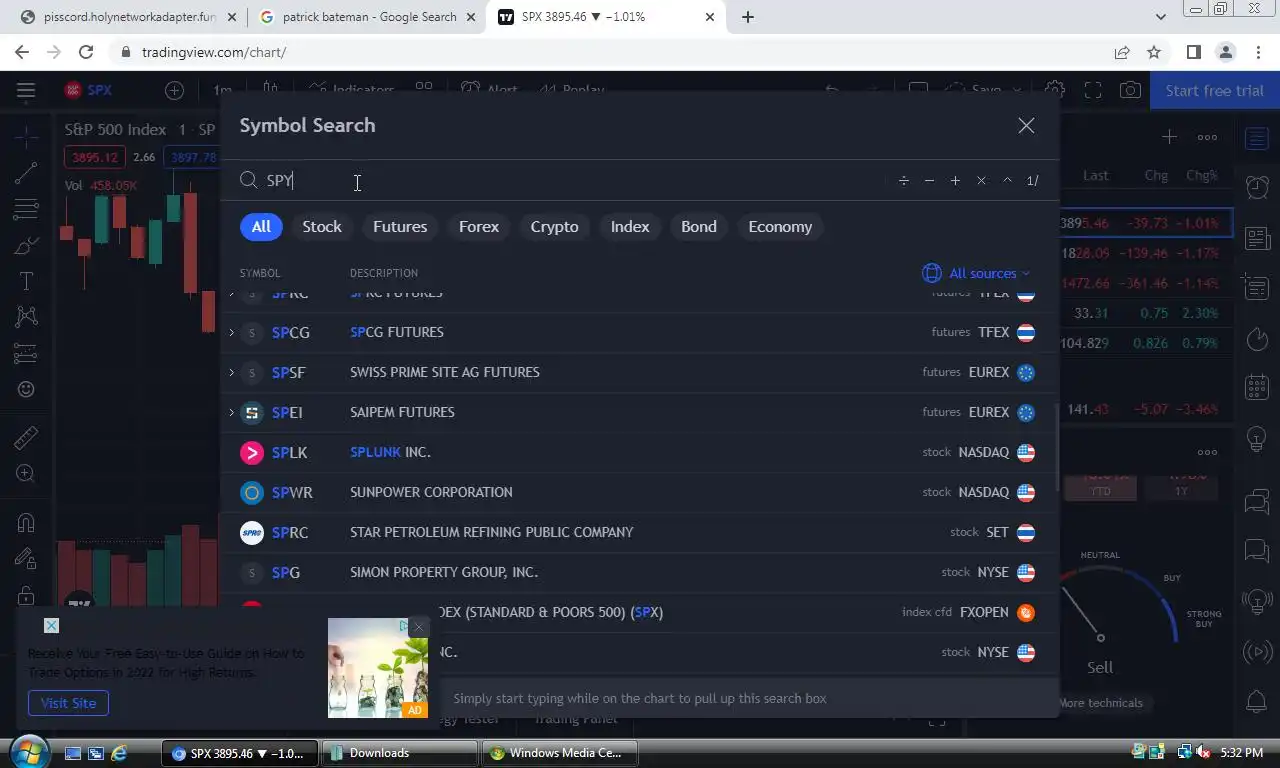Click the search results scrollbar
This screenshot has width=1280, height=768.
click(x=1056, y=447)
